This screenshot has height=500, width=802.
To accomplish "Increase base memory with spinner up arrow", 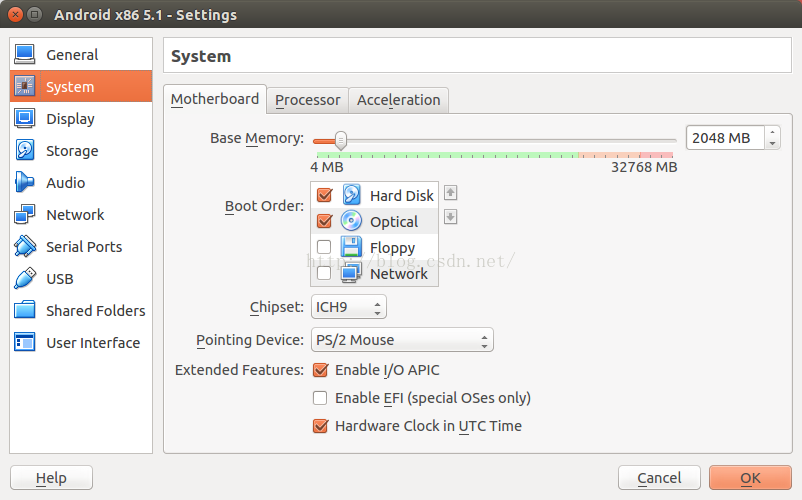I will [772, 132].
